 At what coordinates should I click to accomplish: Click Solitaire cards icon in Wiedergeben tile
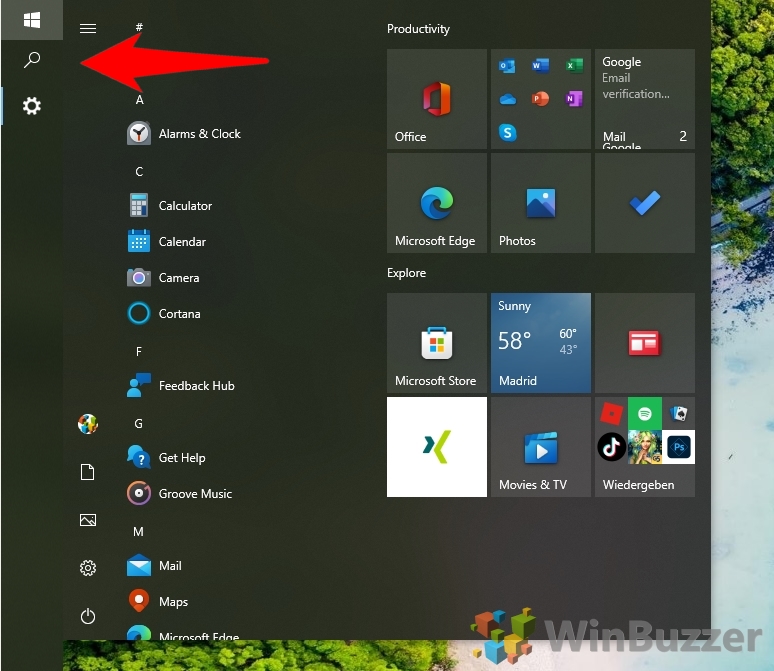(x=679, y=413)
